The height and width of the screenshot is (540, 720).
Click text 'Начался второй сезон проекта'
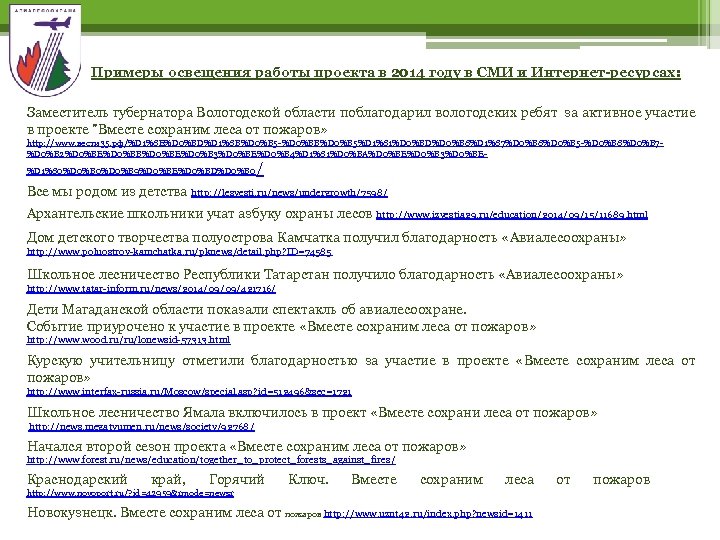pyautogui.click(x=126, y=447)
